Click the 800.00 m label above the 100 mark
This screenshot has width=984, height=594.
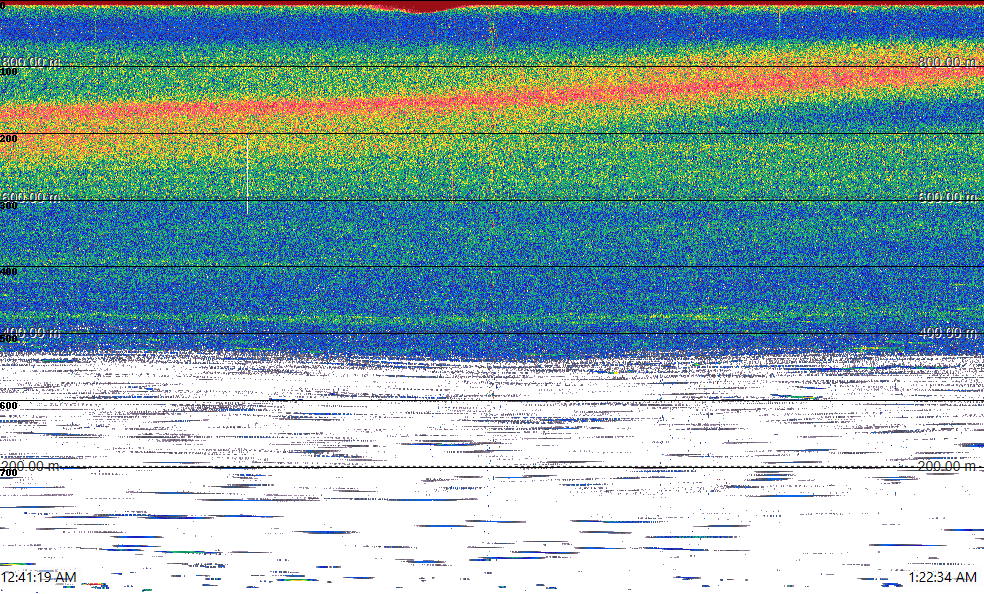point(31,61)
